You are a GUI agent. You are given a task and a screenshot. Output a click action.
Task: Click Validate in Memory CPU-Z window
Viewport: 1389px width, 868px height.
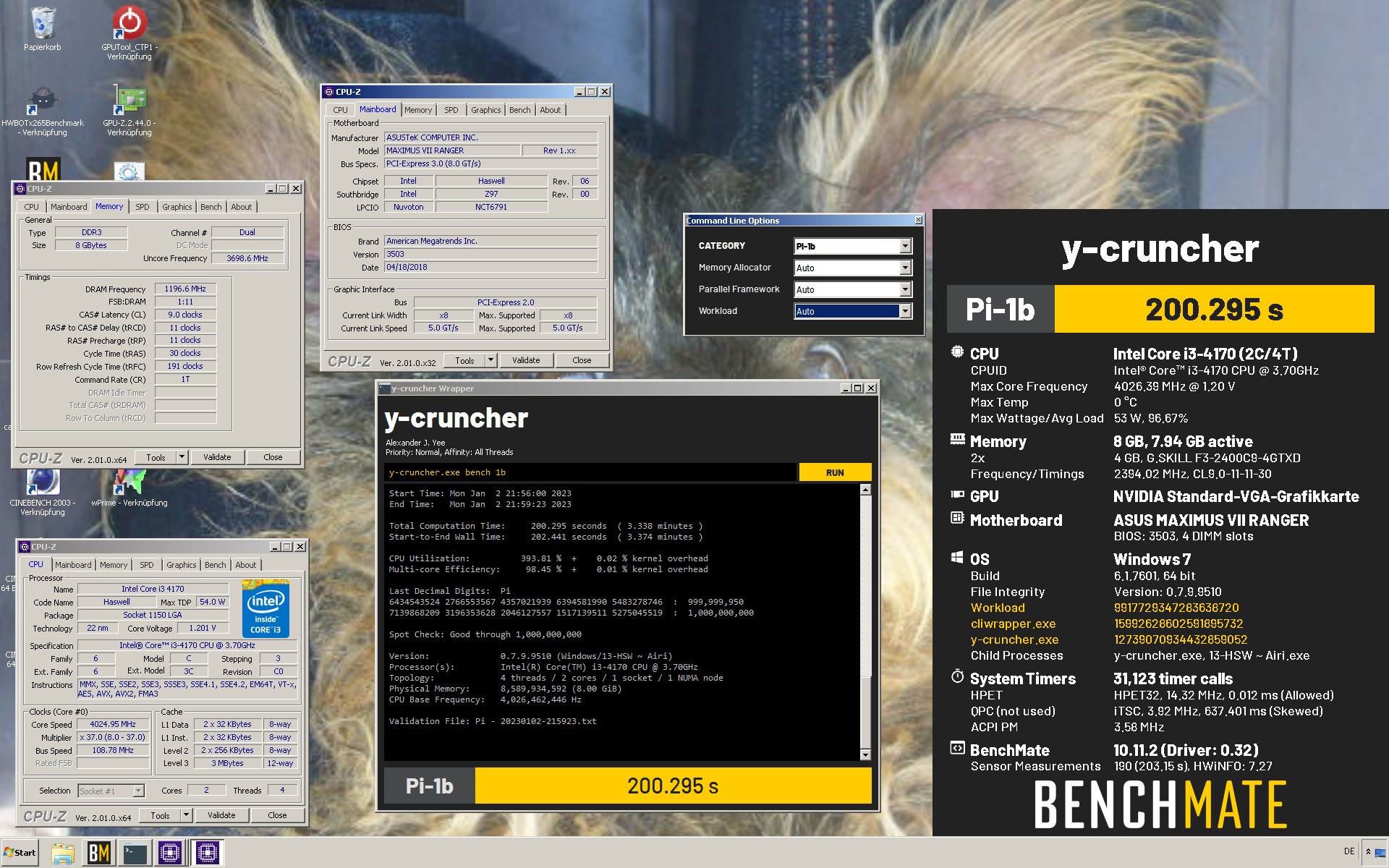click(x=217, y=457)
